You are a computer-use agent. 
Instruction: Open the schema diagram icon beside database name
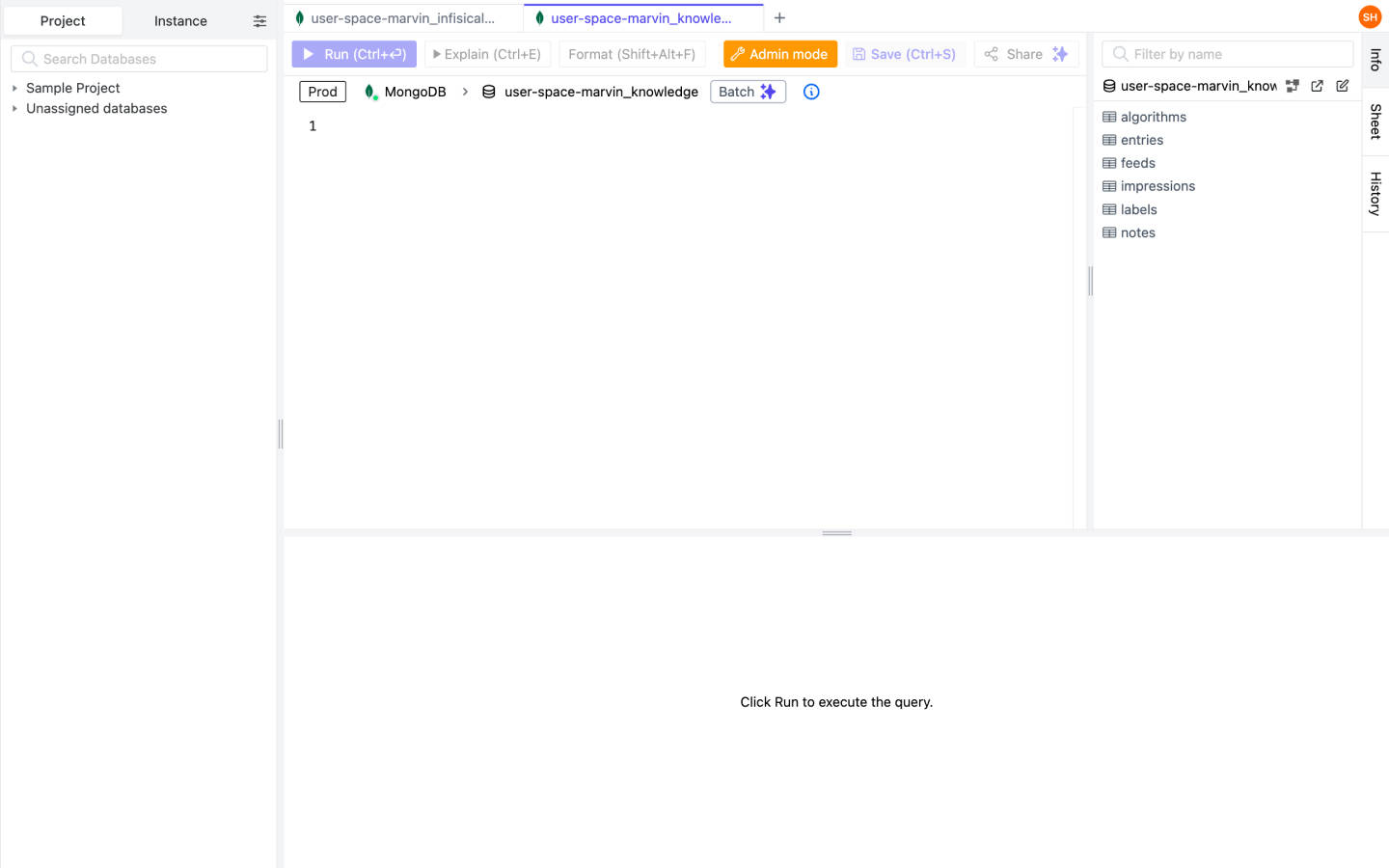(x=1293, y=86)
